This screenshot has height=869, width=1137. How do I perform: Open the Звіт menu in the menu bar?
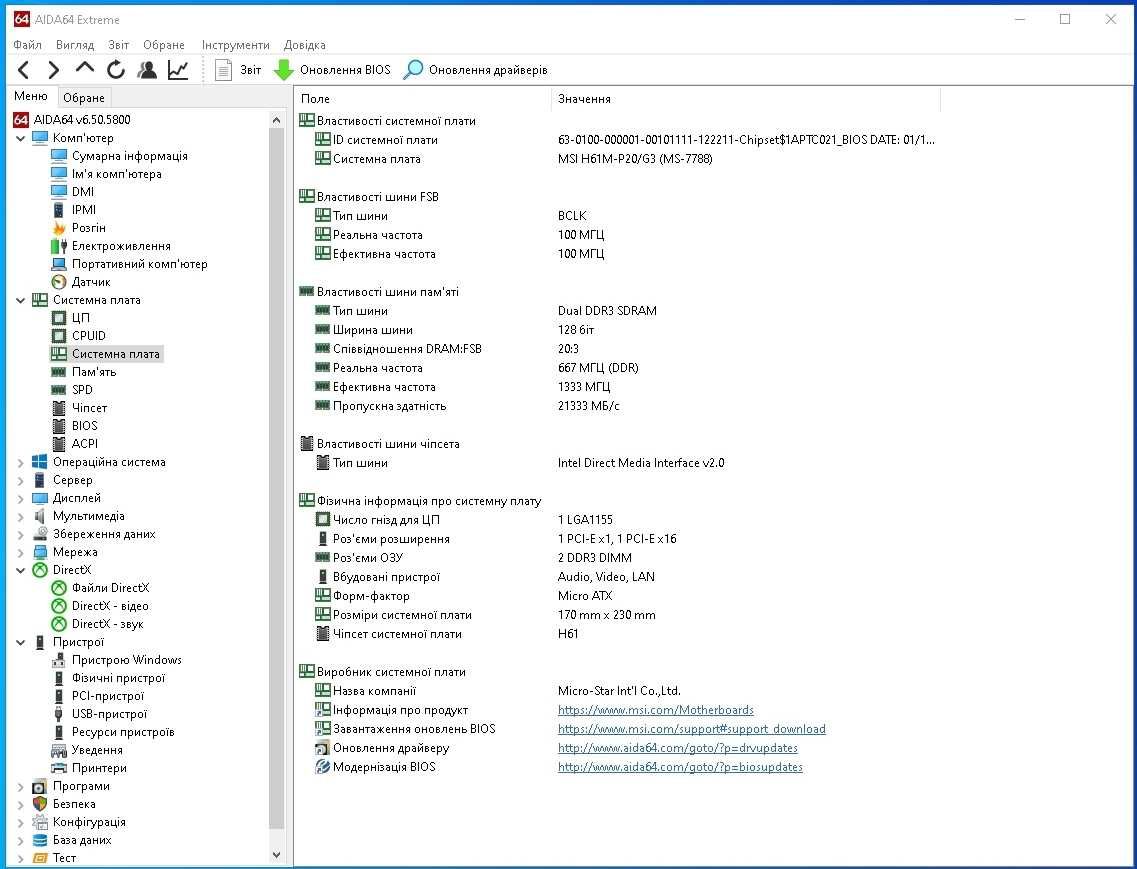tap(118, 45)
